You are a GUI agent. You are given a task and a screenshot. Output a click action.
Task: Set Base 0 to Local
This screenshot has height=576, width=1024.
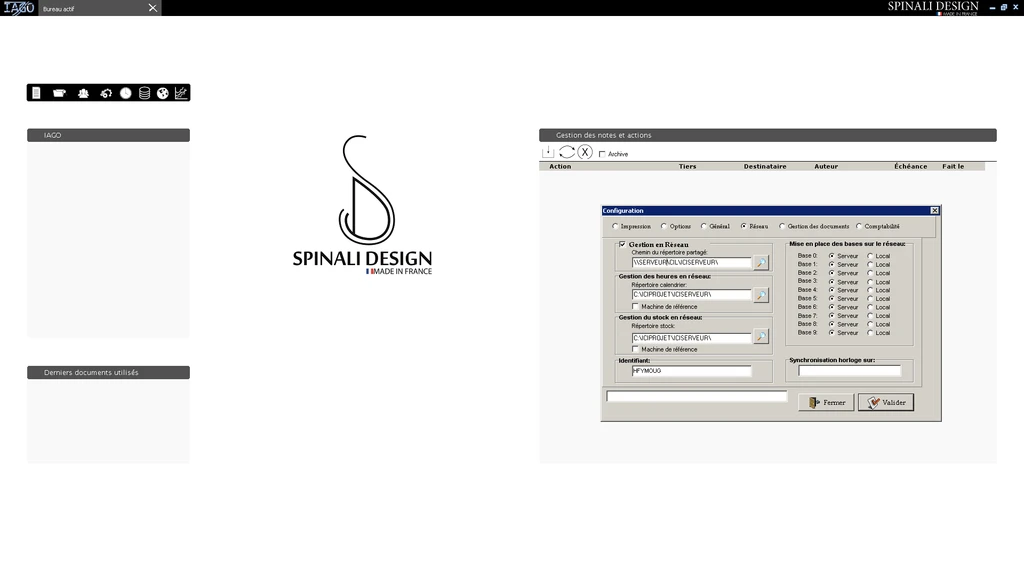tap(870, 256)
